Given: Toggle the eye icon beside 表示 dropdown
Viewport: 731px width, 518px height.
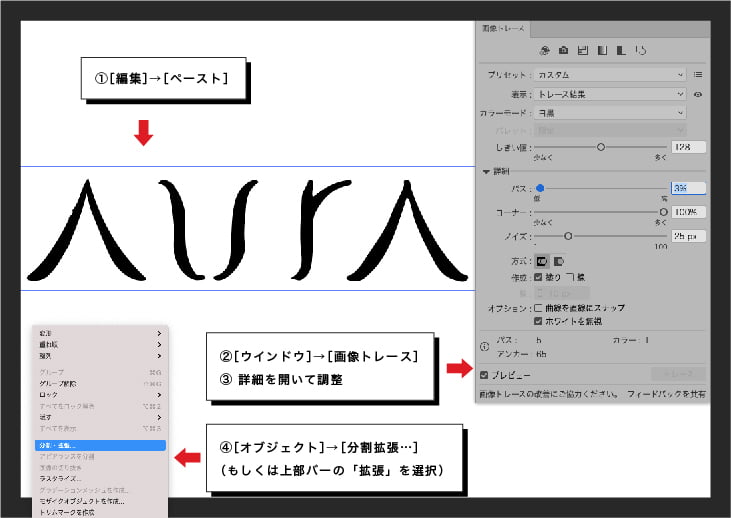Looking at the screenshot, I should 698,94.
